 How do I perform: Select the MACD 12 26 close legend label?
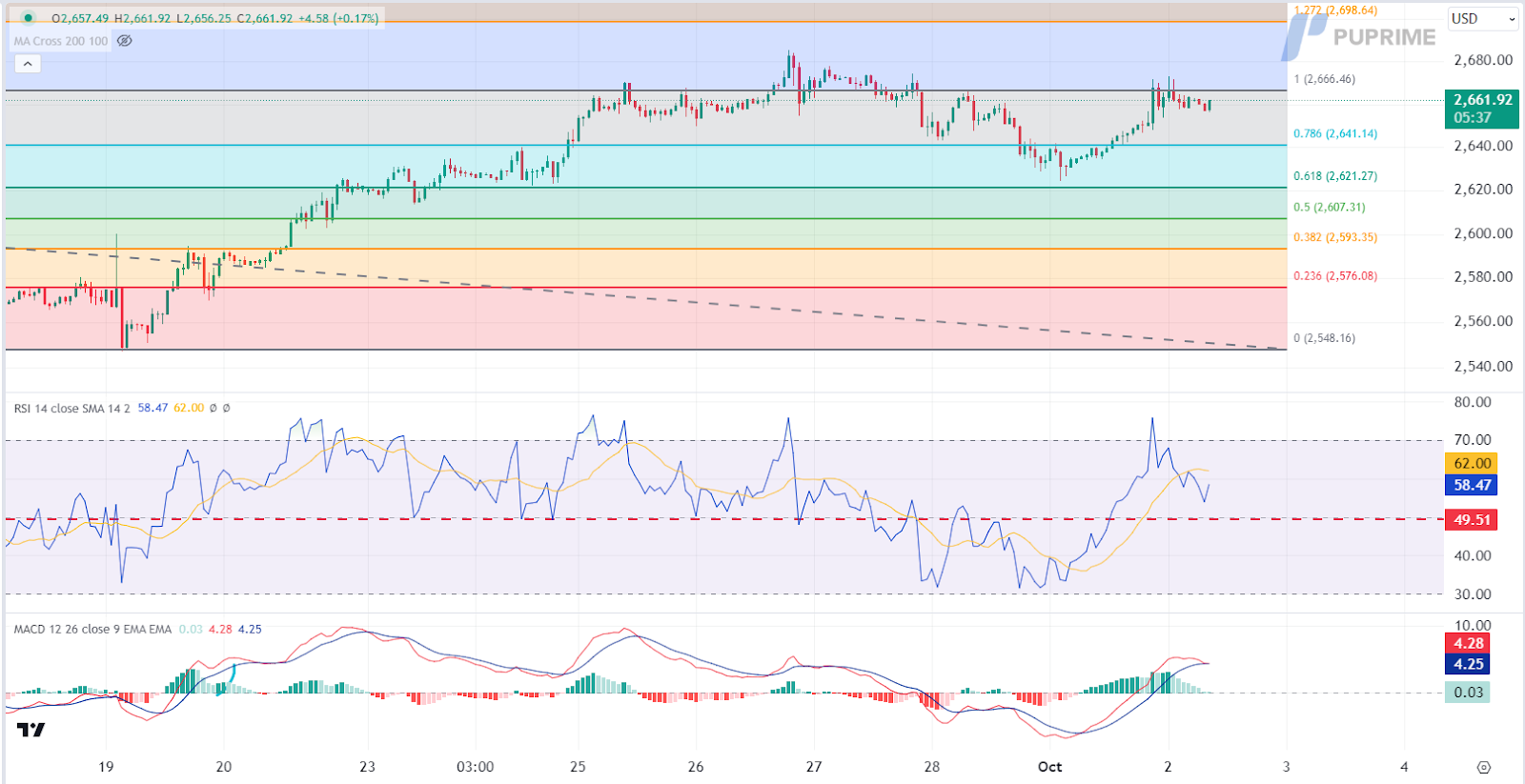point(92,629)
